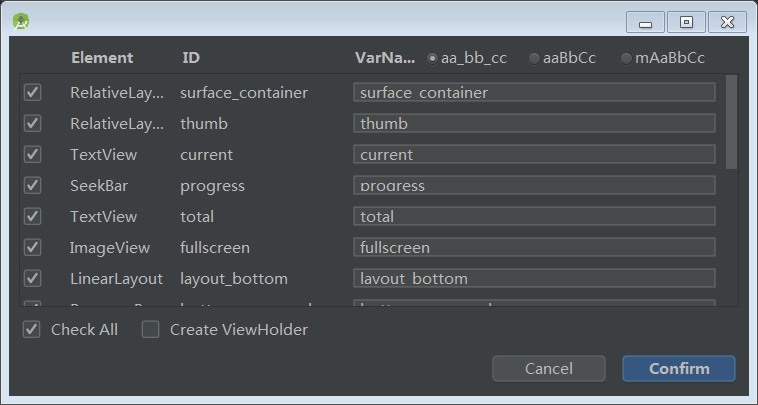Enable the Create ViewHolder checkbox

click(x=150, y=329)
